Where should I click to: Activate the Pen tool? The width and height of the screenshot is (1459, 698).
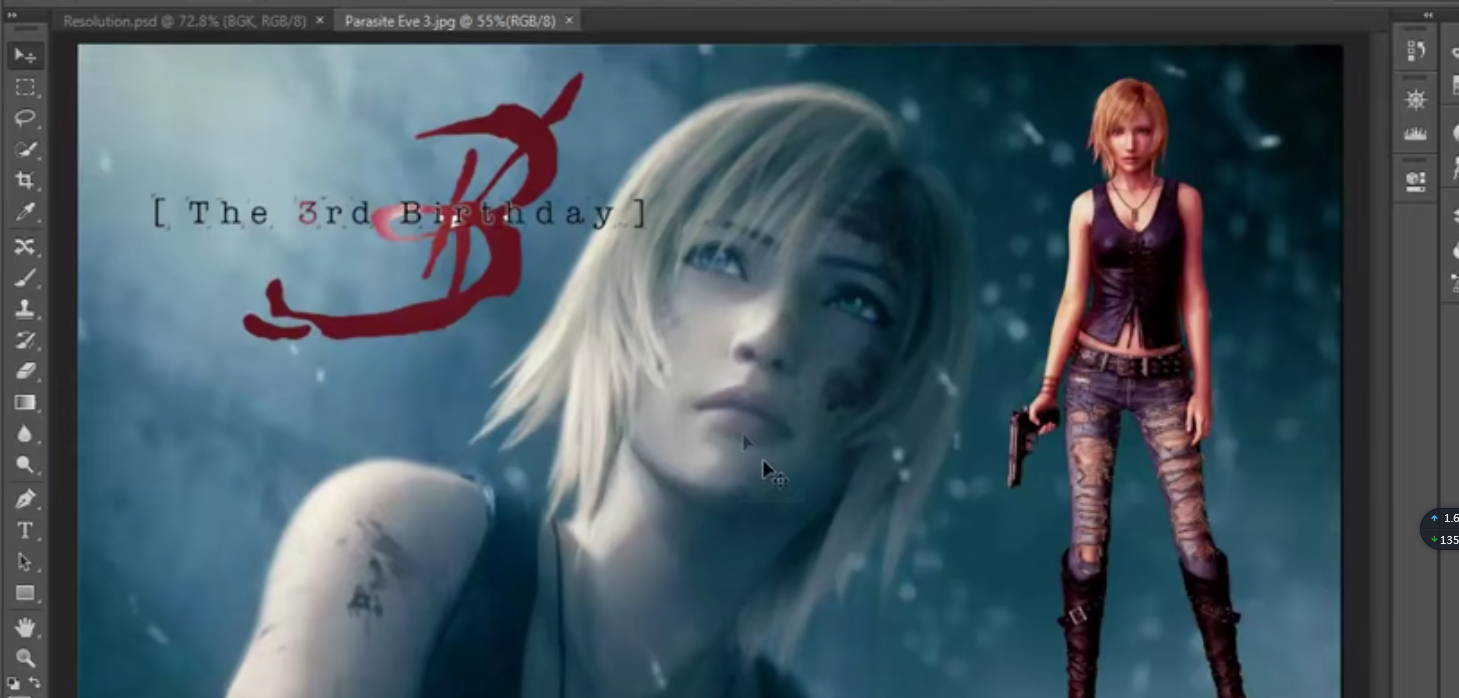(25, 499)
